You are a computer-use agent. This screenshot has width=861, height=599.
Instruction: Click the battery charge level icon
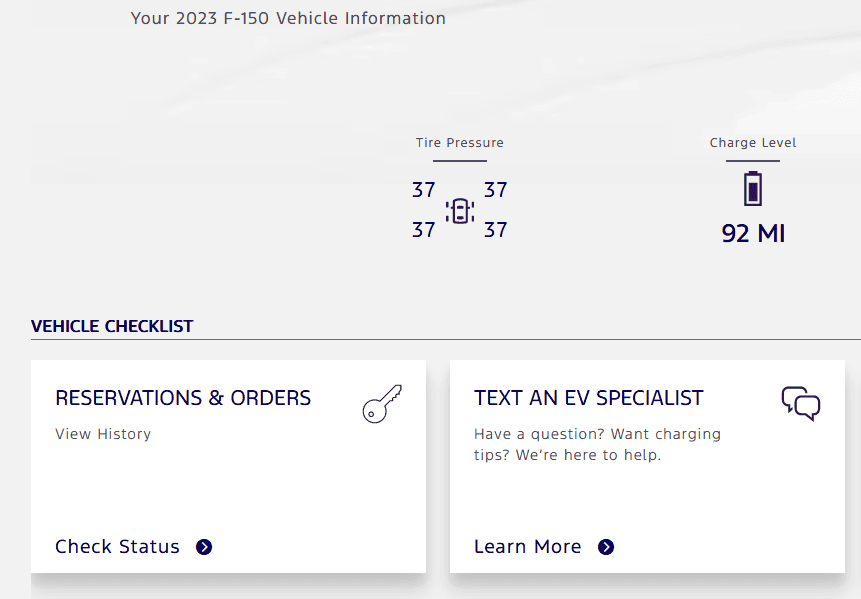[x=753, y=189]
